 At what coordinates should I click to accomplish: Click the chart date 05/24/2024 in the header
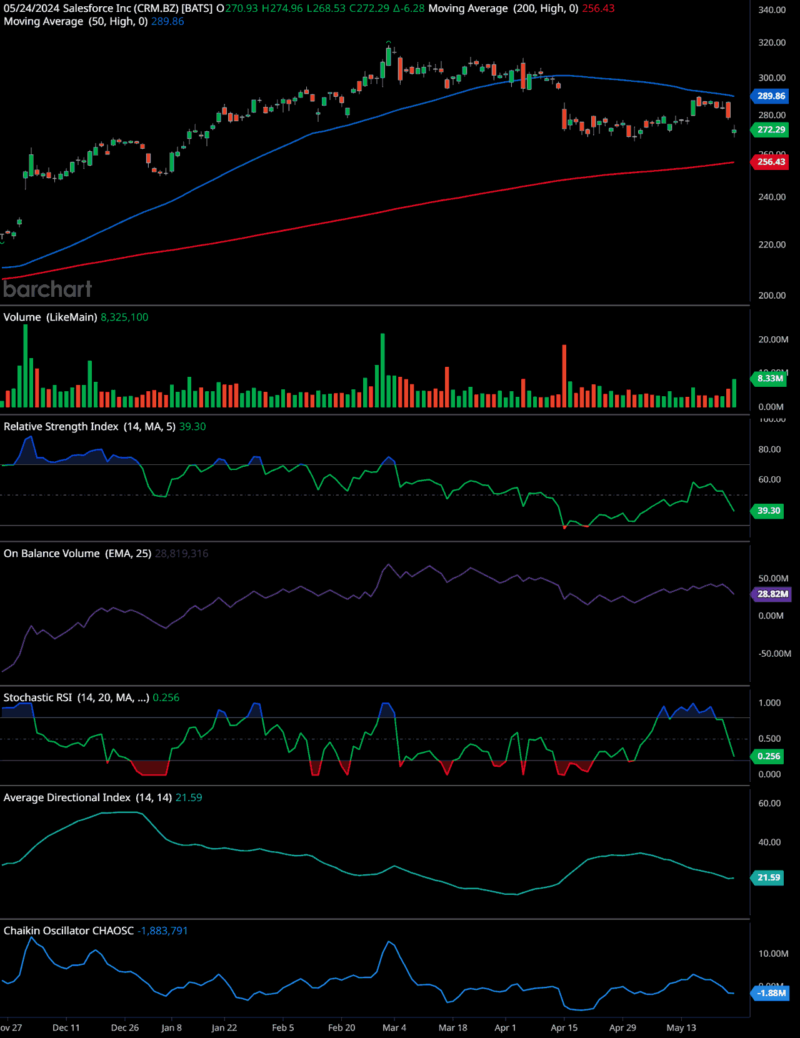[32, 9]
